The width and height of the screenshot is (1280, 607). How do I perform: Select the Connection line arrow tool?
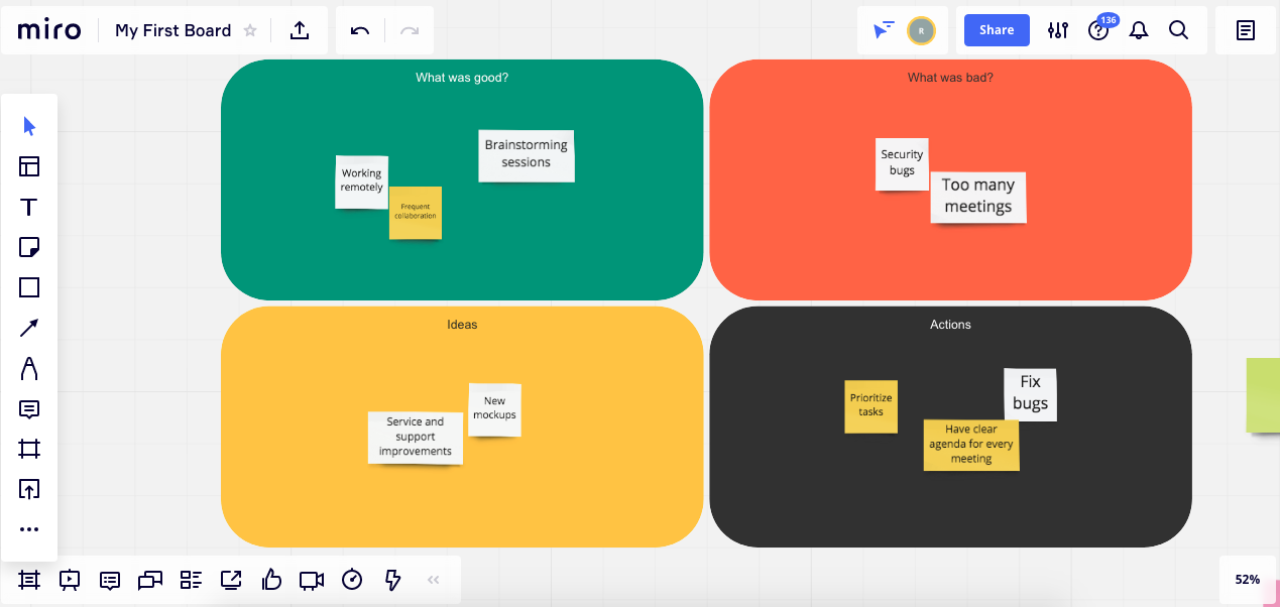point(29,328)
